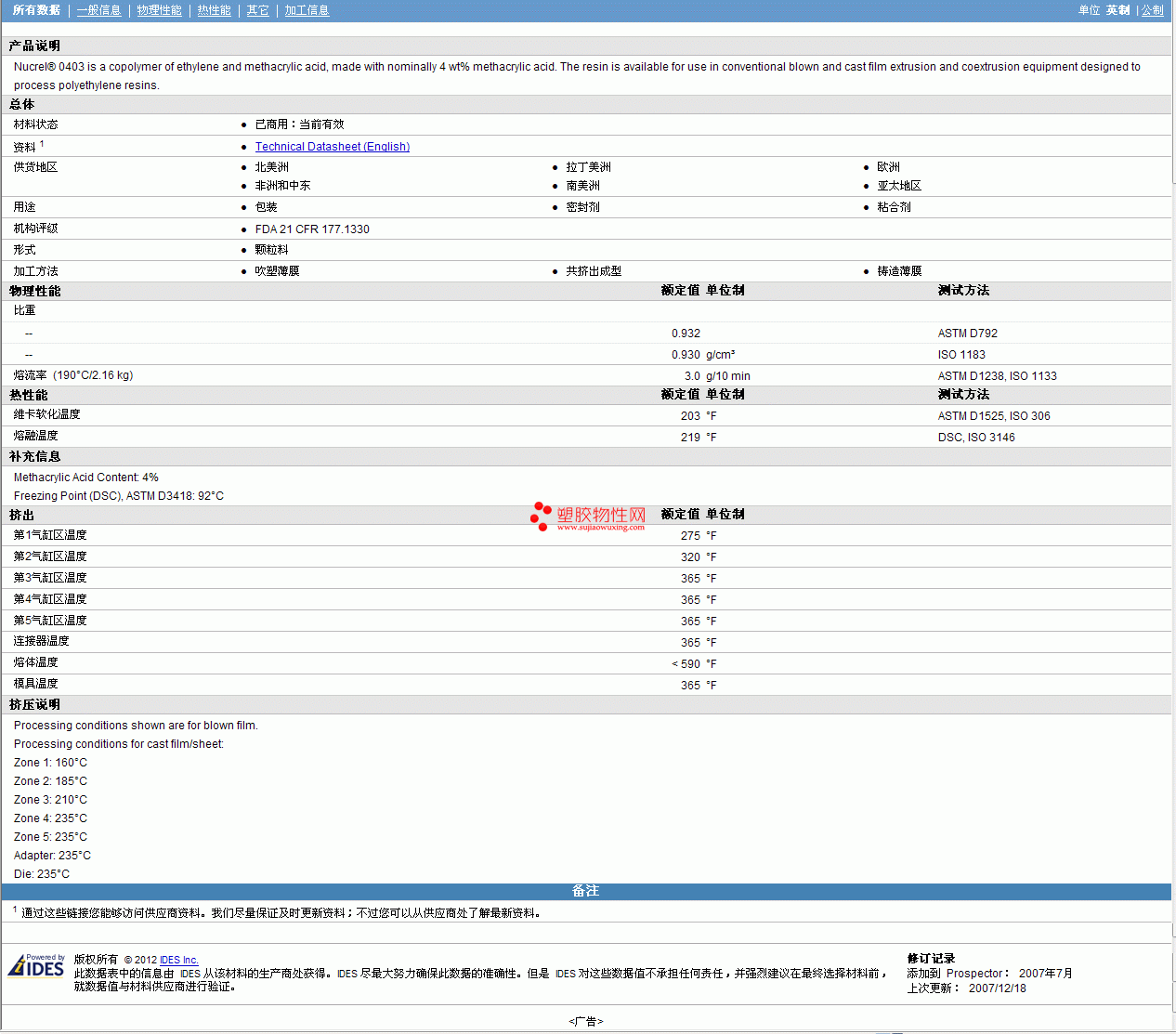The height and width of the screenshot is (1034, 1176).
Task: Click the <广告> placeholder
Action: pyautogui.click(x=586, y=1021)
